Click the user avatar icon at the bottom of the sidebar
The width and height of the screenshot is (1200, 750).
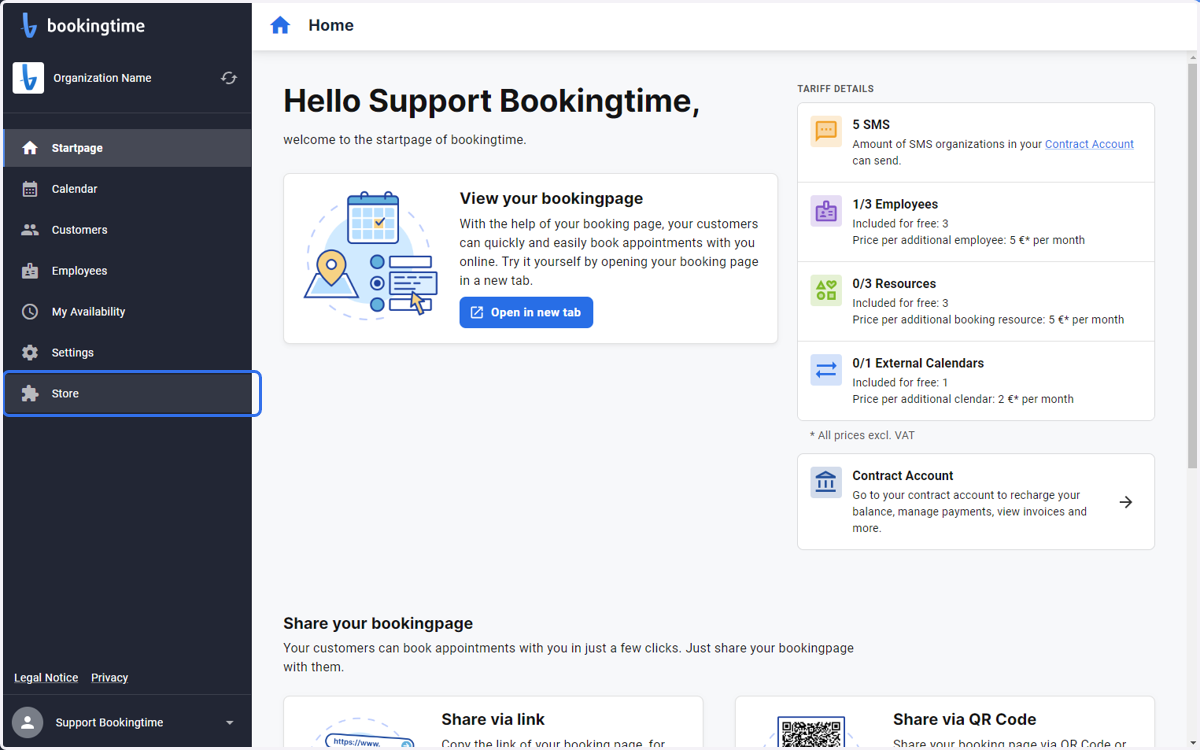pyautogui.click(x=28, y=722)
